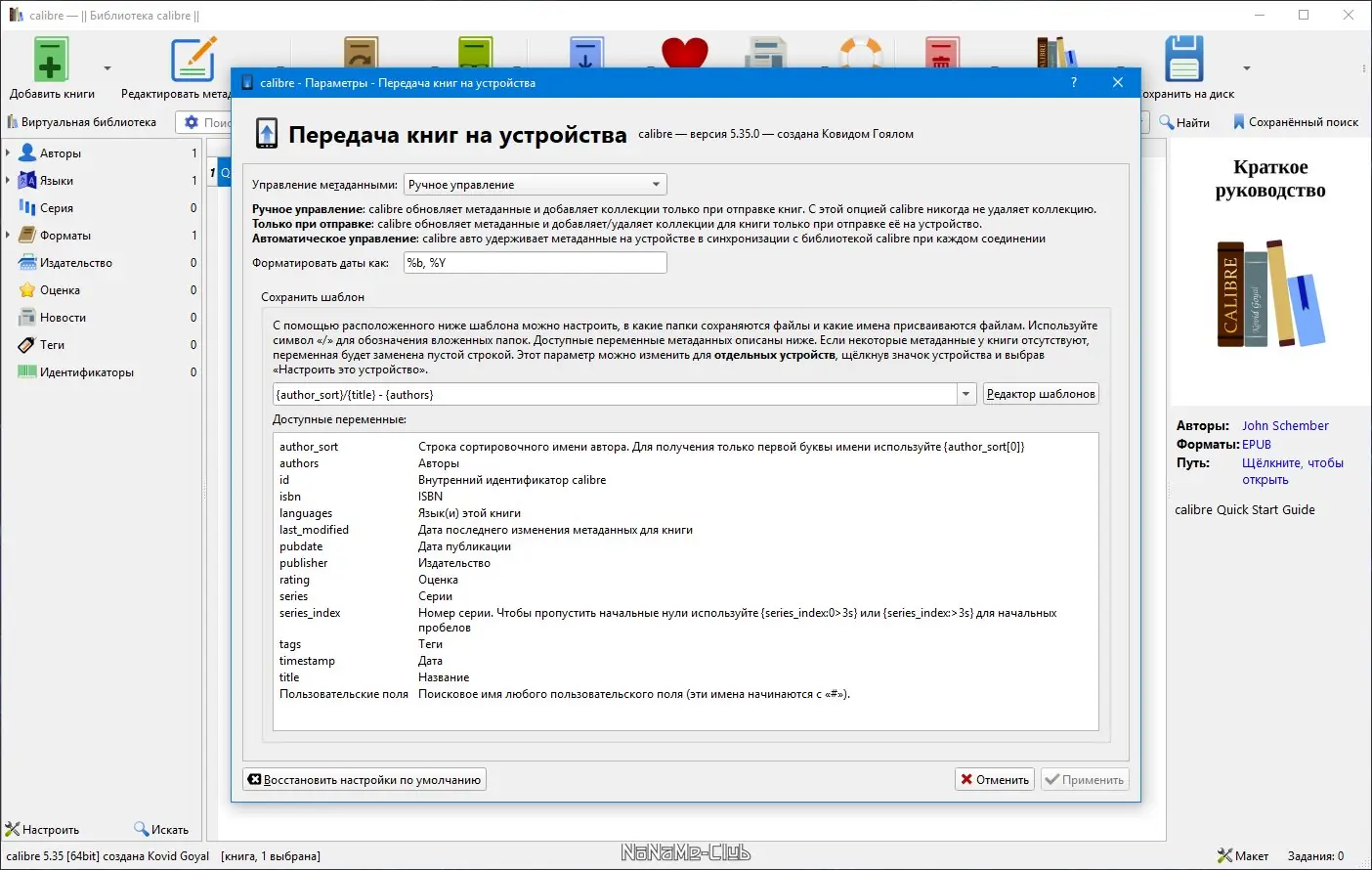Click Восстановить настройки по умолчанию
This screenshot has width=1372, height=870.
(x=364, y=780)
